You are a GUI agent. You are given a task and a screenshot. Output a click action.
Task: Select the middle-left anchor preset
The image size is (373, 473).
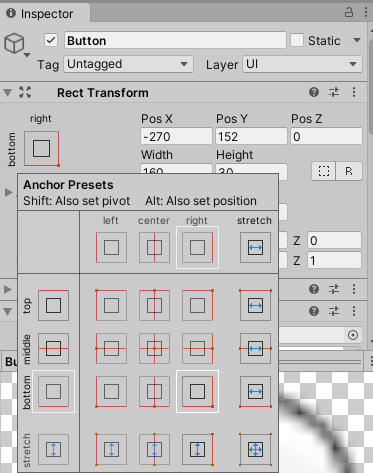111,348
